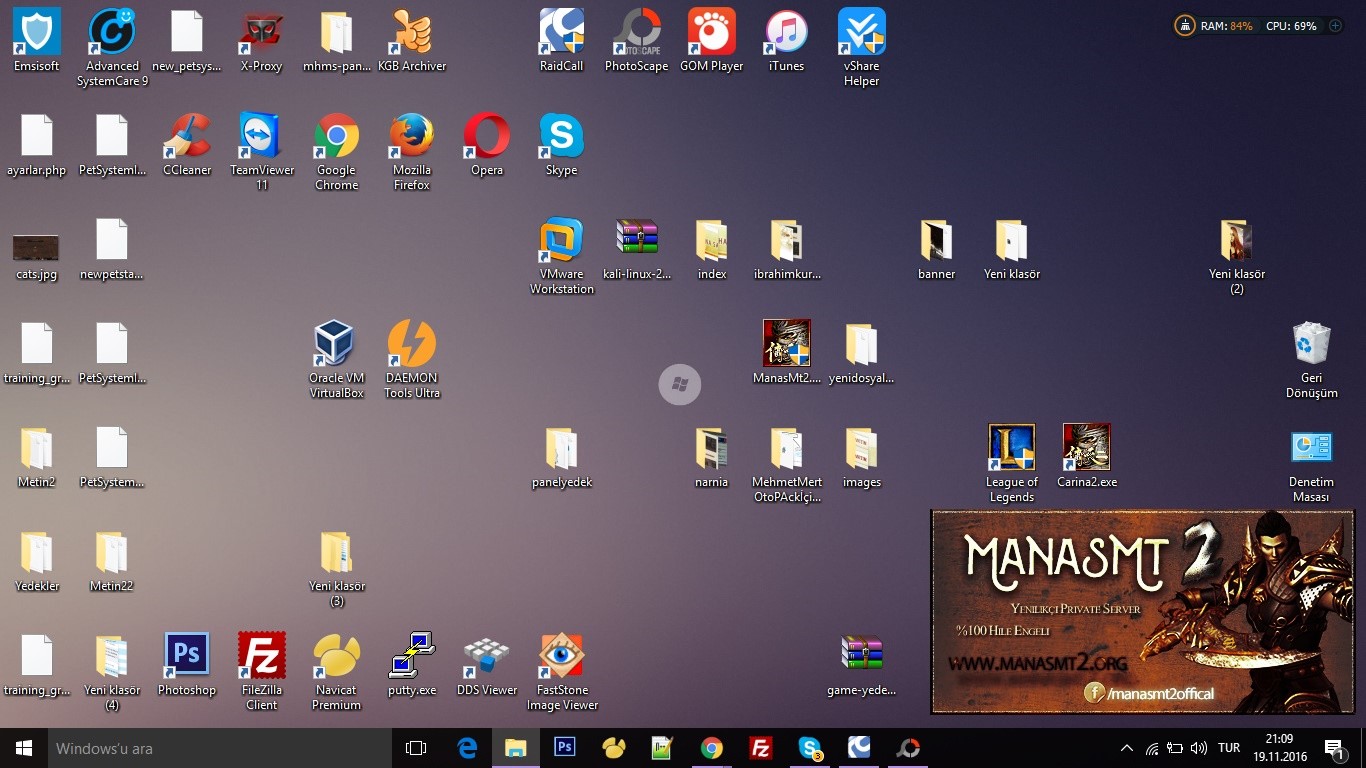1366x768 pixels.
Task: Click the CCleaner desktop icon
Action: 187,145
